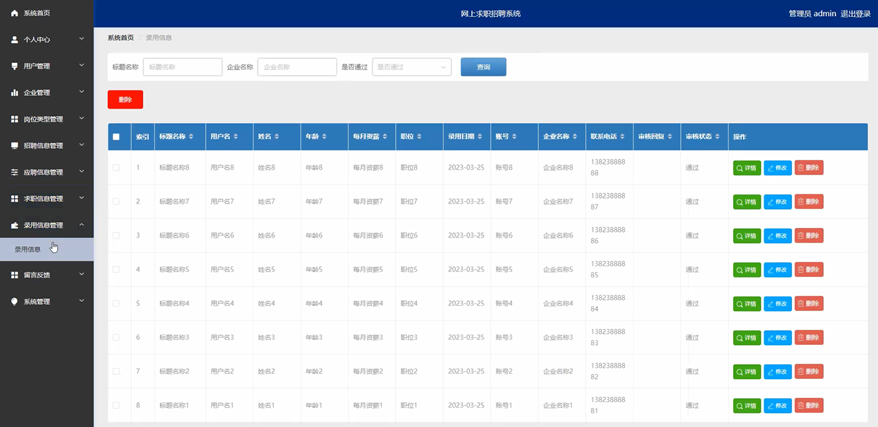Open the 留言反馈 sidebar menu
878x427 pixels.
(46, 275)
